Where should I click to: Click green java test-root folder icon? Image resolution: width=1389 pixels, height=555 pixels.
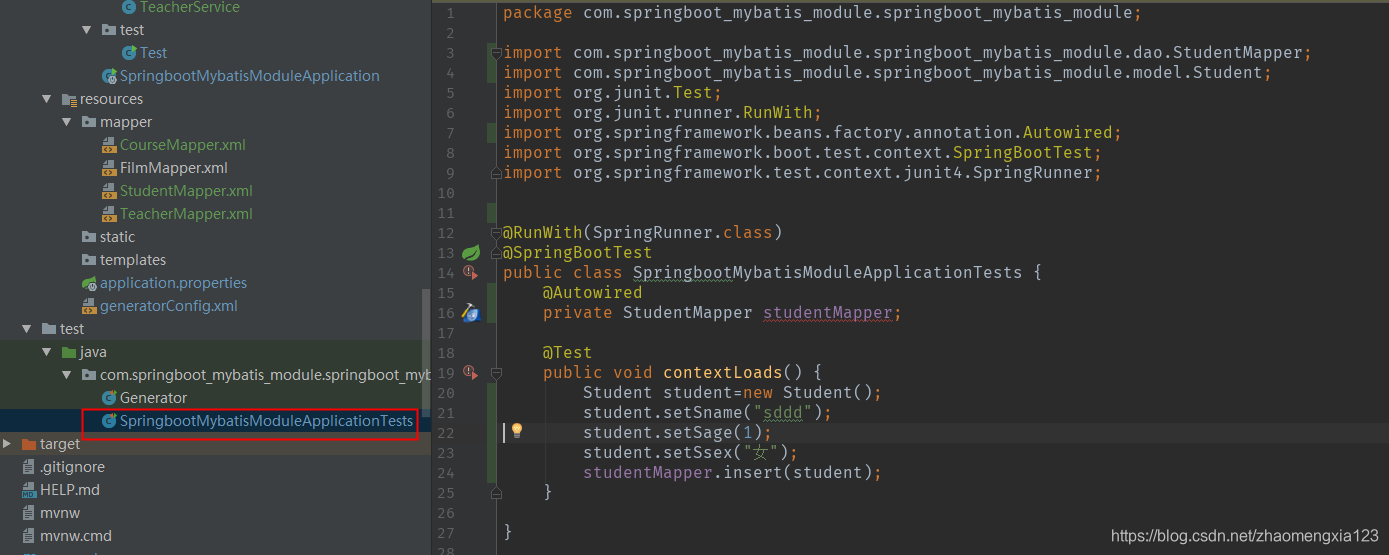70,352
